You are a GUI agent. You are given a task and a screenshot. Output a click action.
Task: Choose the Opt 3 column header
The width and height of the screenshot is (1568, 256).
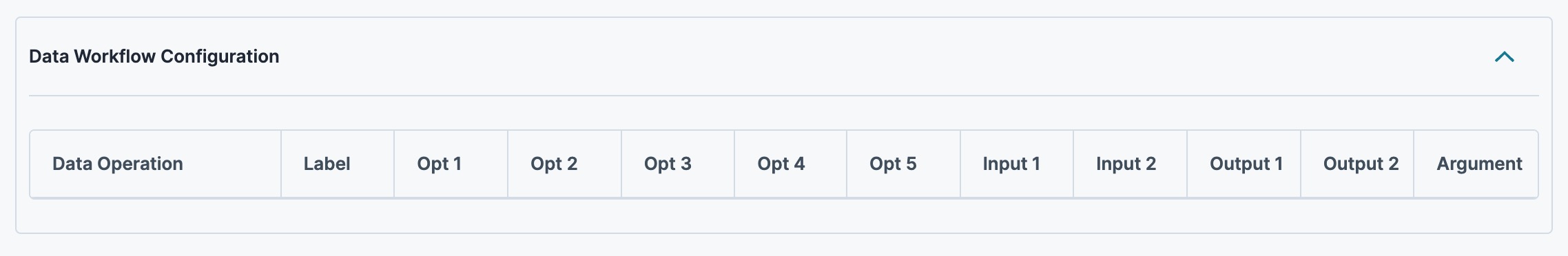(x=678, y=164)
